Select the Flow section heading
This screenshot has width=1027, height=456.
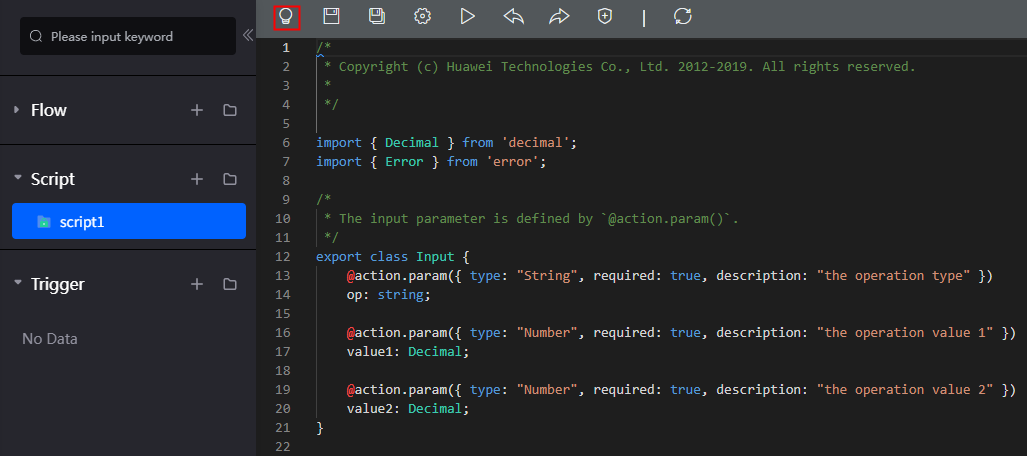49,110
